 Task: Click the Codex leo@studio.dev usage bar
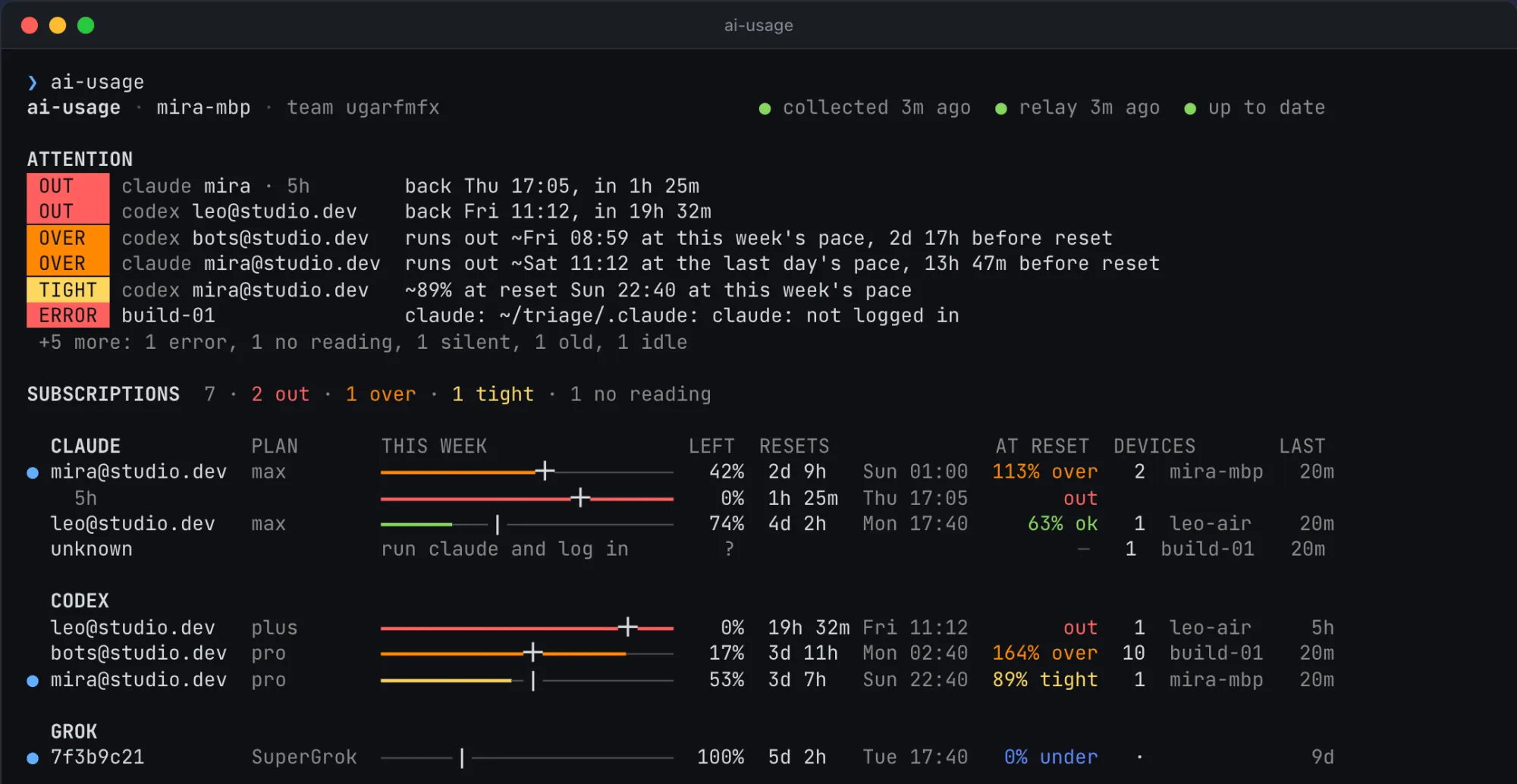tap(527, 628)
